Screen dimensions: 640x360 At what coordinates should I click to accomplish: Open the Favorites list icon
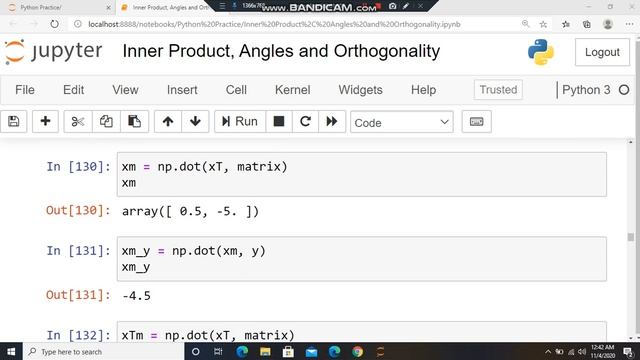point(566,24)
